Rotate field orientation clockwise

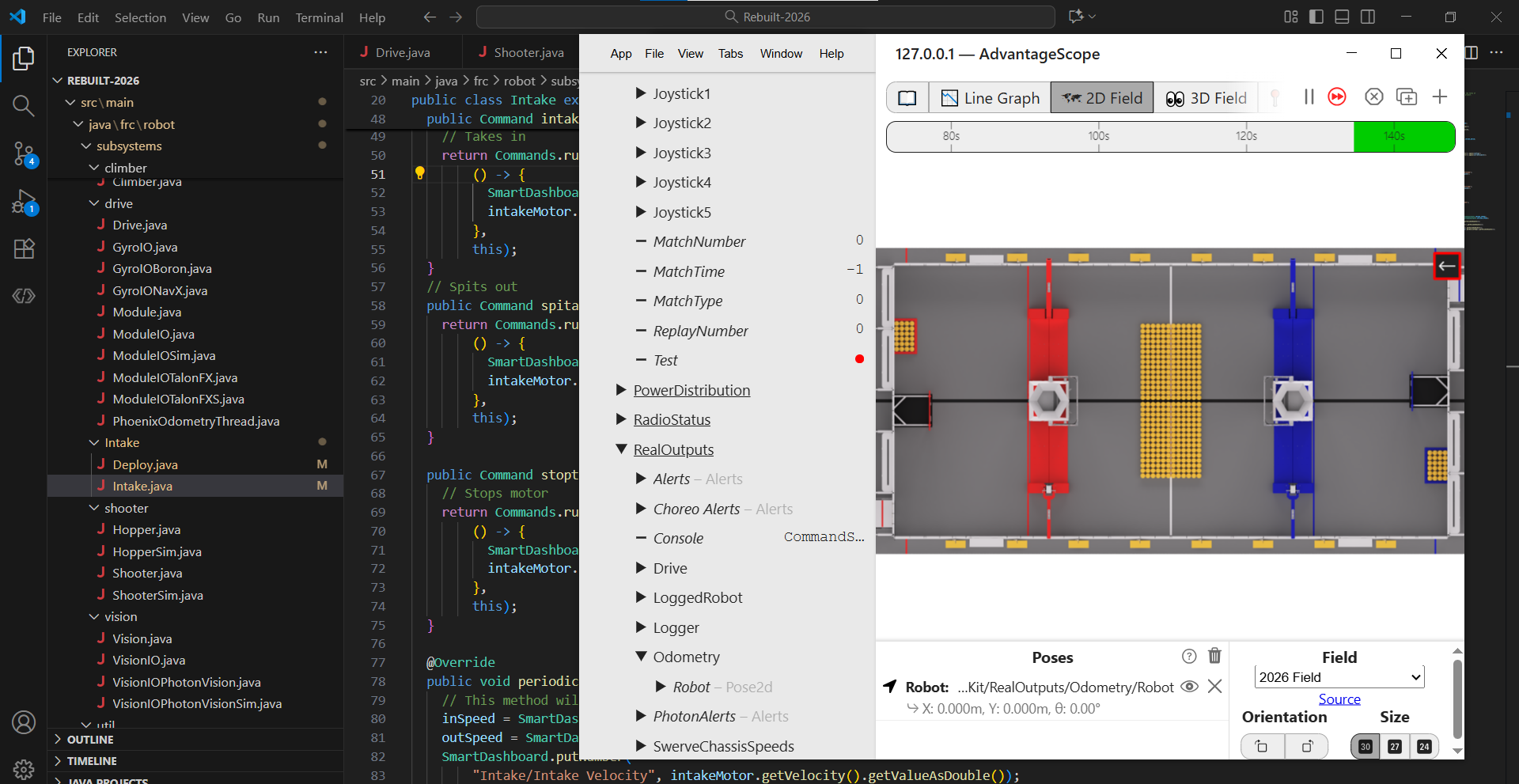click(1307, 746)
